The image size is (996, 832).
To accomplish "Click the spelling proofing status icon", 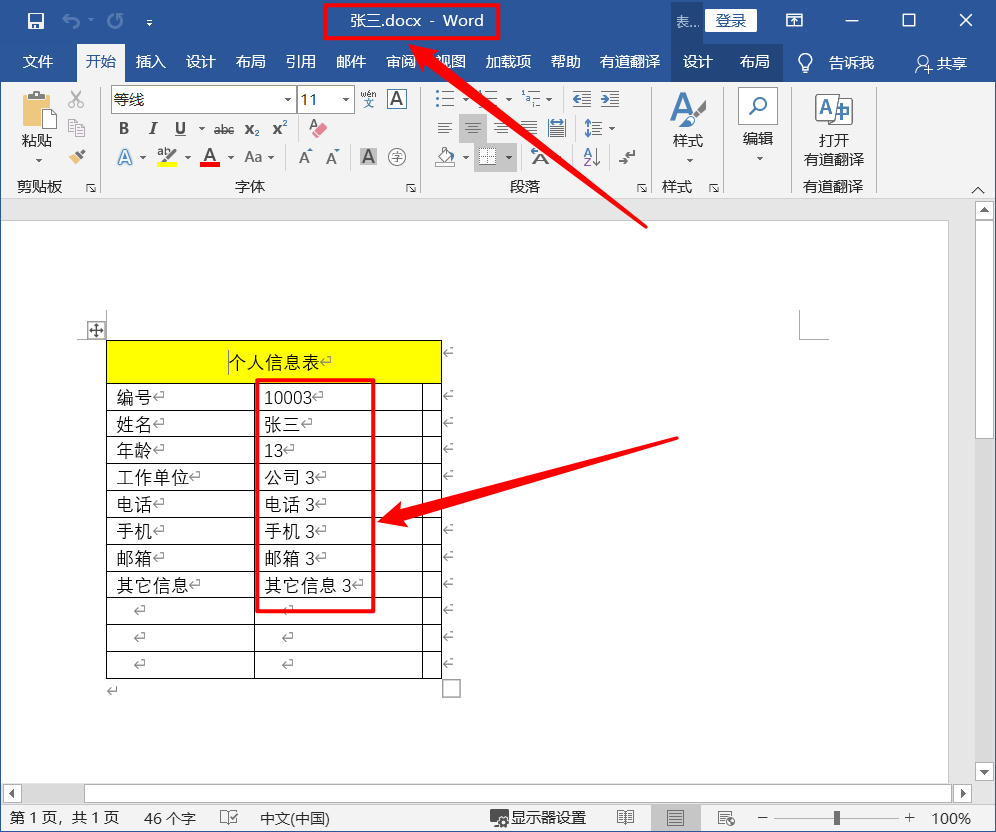I will point(229,818).
